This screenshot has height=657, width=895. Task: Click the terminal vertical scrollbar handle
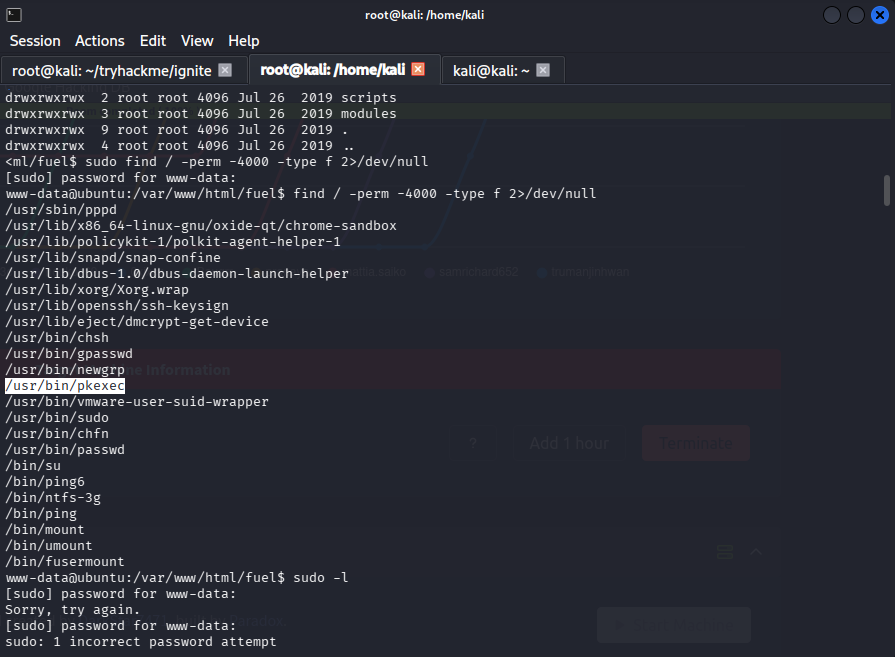[x=886, y=191]
